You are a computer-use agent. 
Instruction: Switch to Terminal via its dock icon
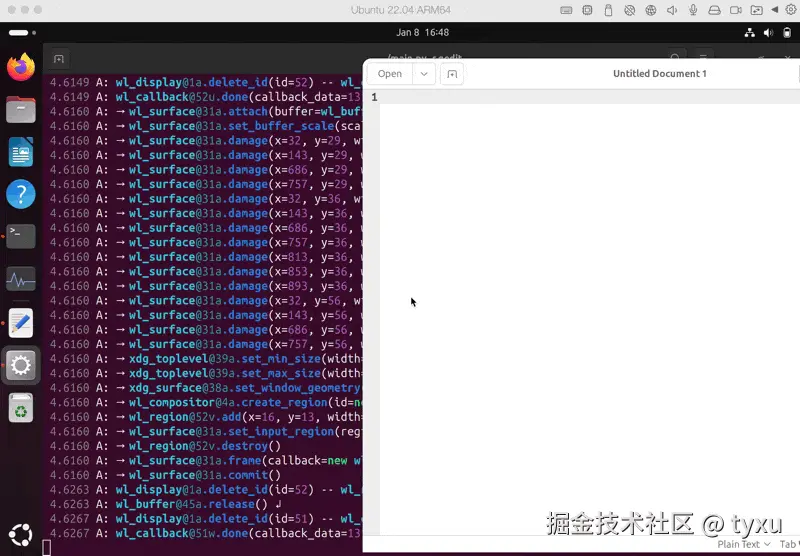coord(21,236)
